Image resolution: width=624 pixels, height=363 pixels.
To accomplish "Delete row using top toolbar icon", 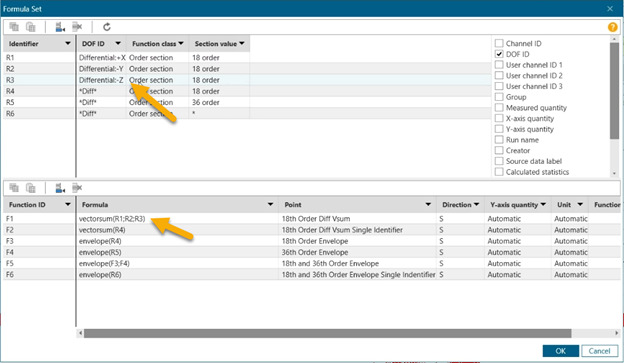I will point(77,27).
